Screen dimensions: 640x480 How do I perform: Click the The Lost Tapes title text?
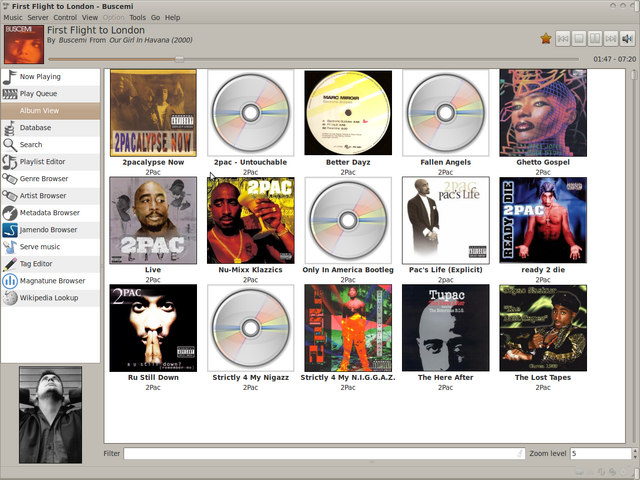(x=543, y=378)
